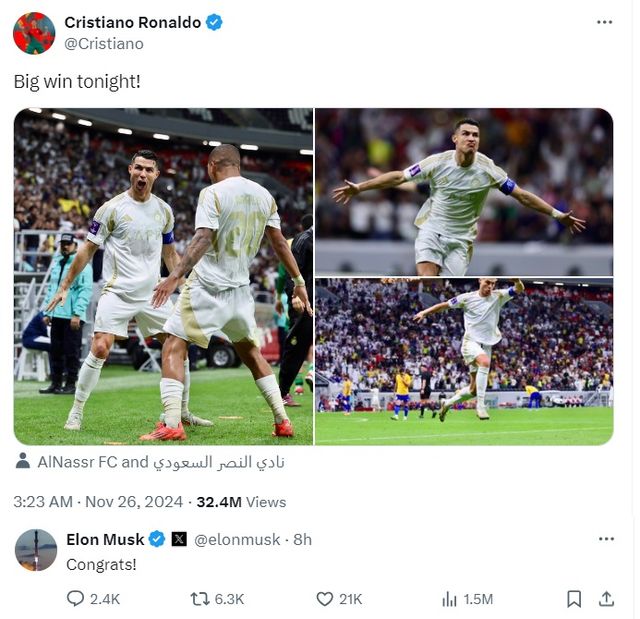
Task: Like the reply with the heart icon
Action: click(324, 599)
